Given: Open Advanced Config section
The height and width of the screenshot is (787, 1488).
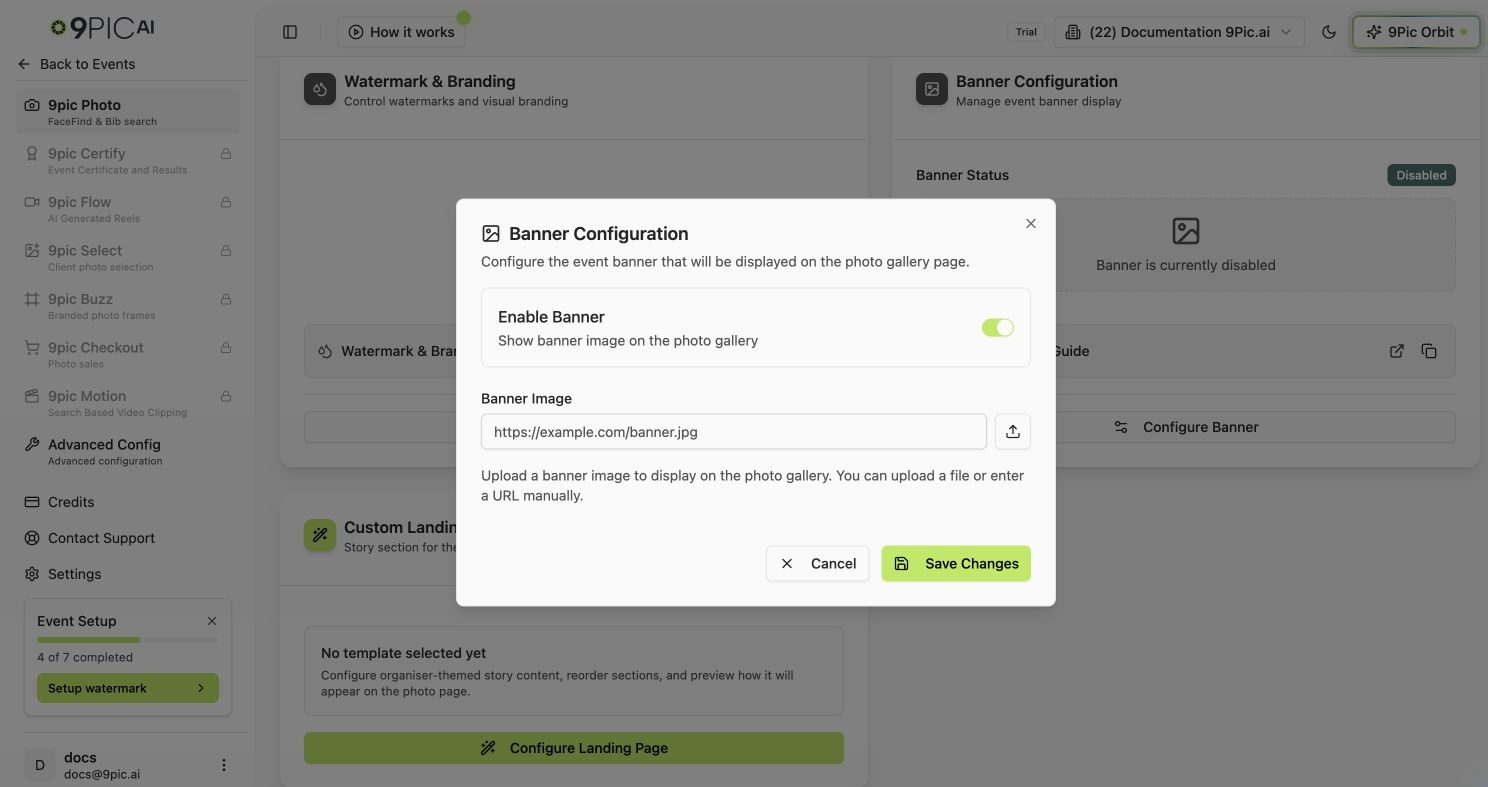Looking at the screenshot, I should point(128,451).
